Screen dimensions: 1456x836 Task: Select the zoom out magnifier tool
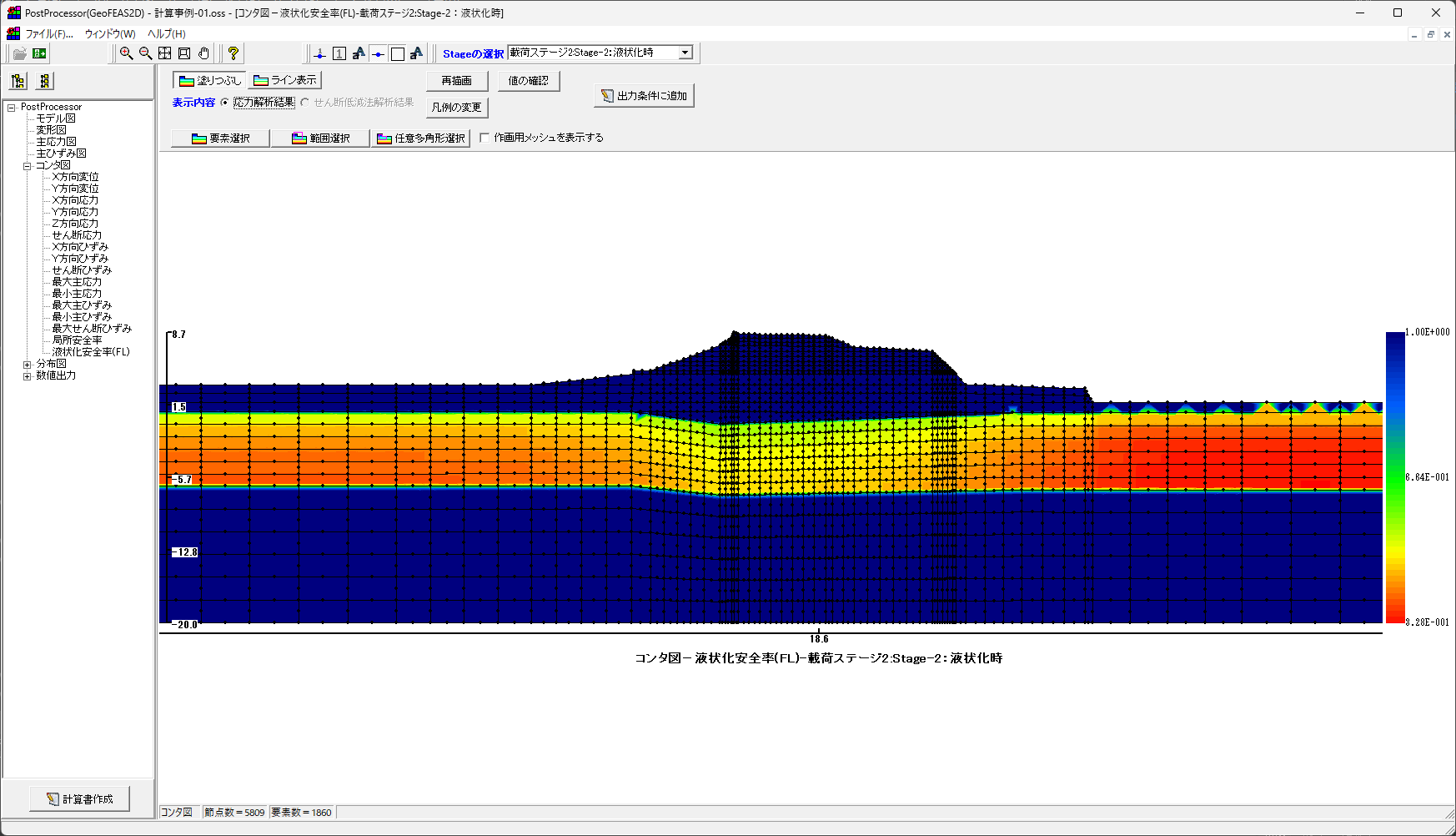click(x=145, y=53)
